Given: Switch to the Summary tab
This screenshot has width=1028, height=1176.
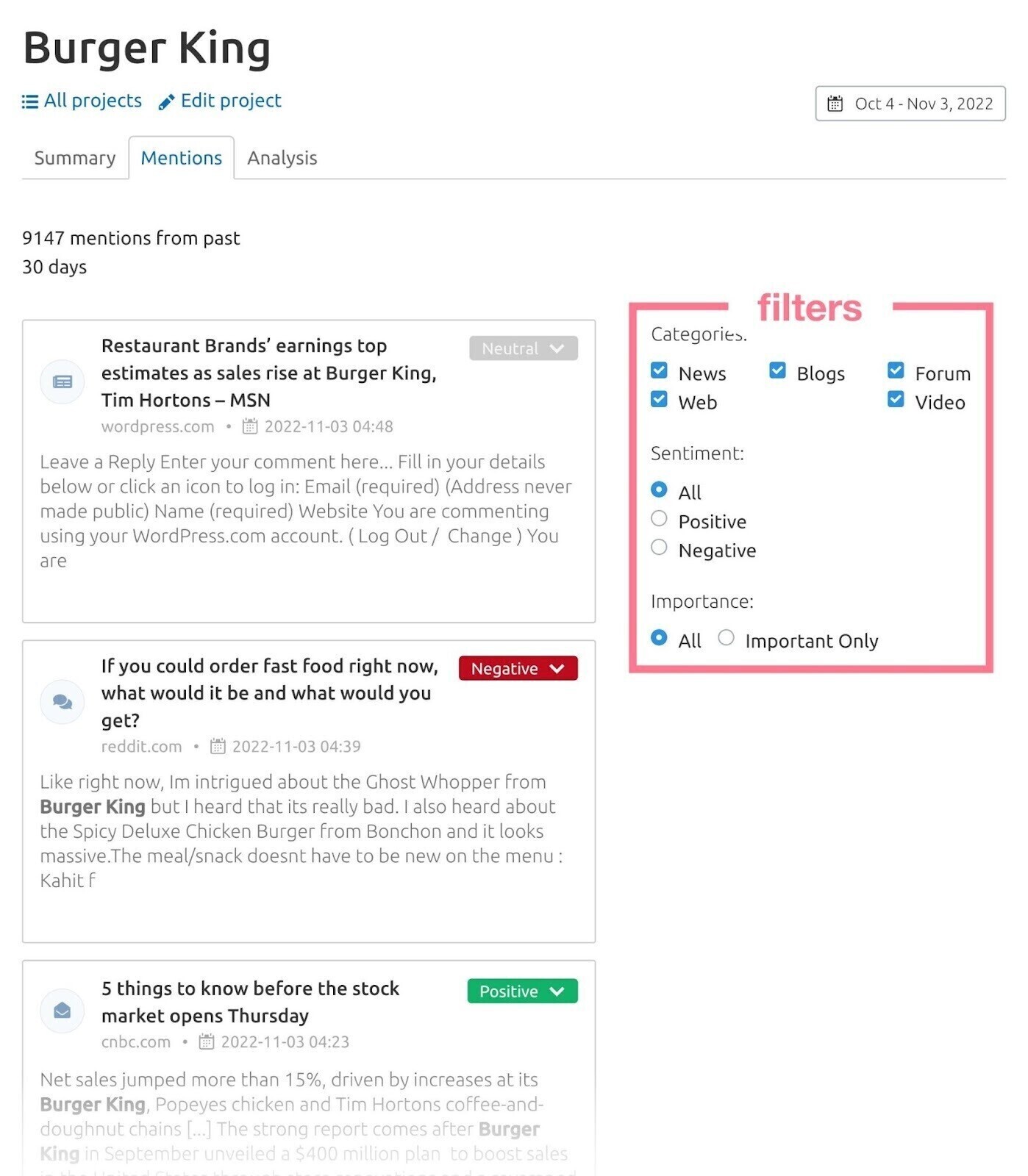Looking at the screenshot, I should coord(75,158).
